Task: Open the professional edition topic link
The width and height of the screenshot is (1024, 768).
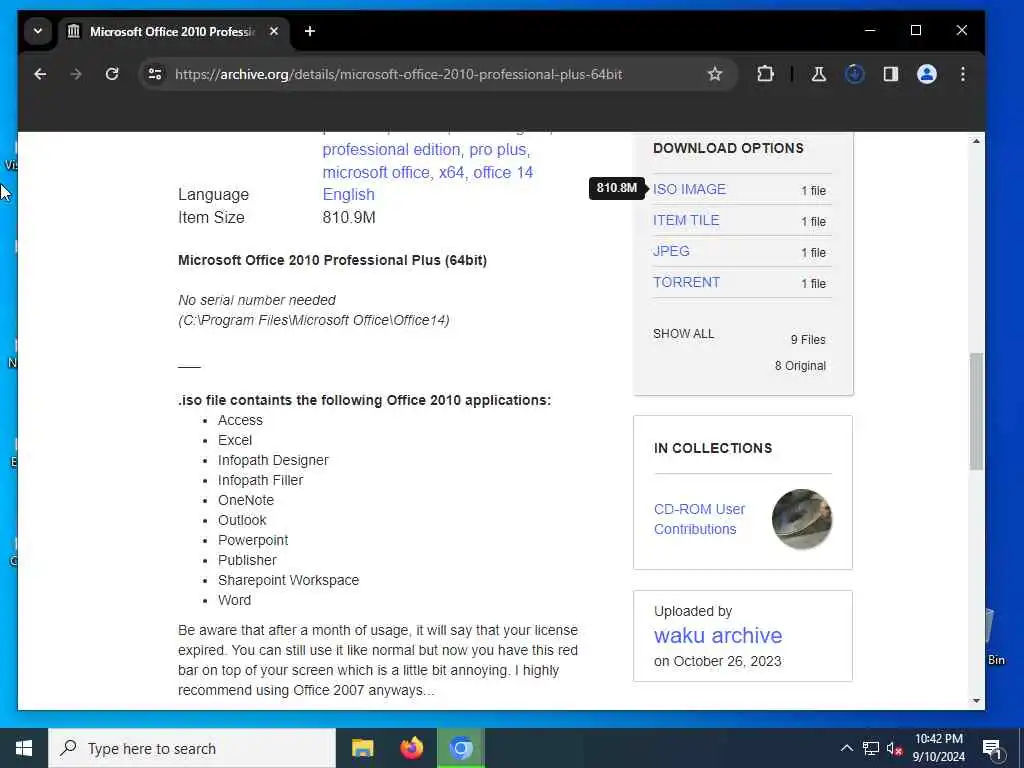Action: [x=391, y=150]
